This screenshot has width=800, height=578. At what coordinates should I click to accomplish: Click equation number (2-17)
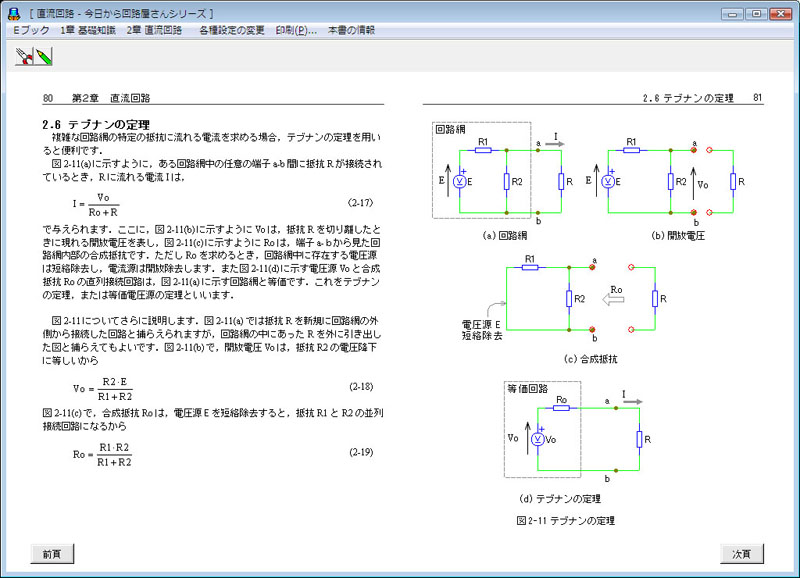pyautogui.click(x=361, y=203)
